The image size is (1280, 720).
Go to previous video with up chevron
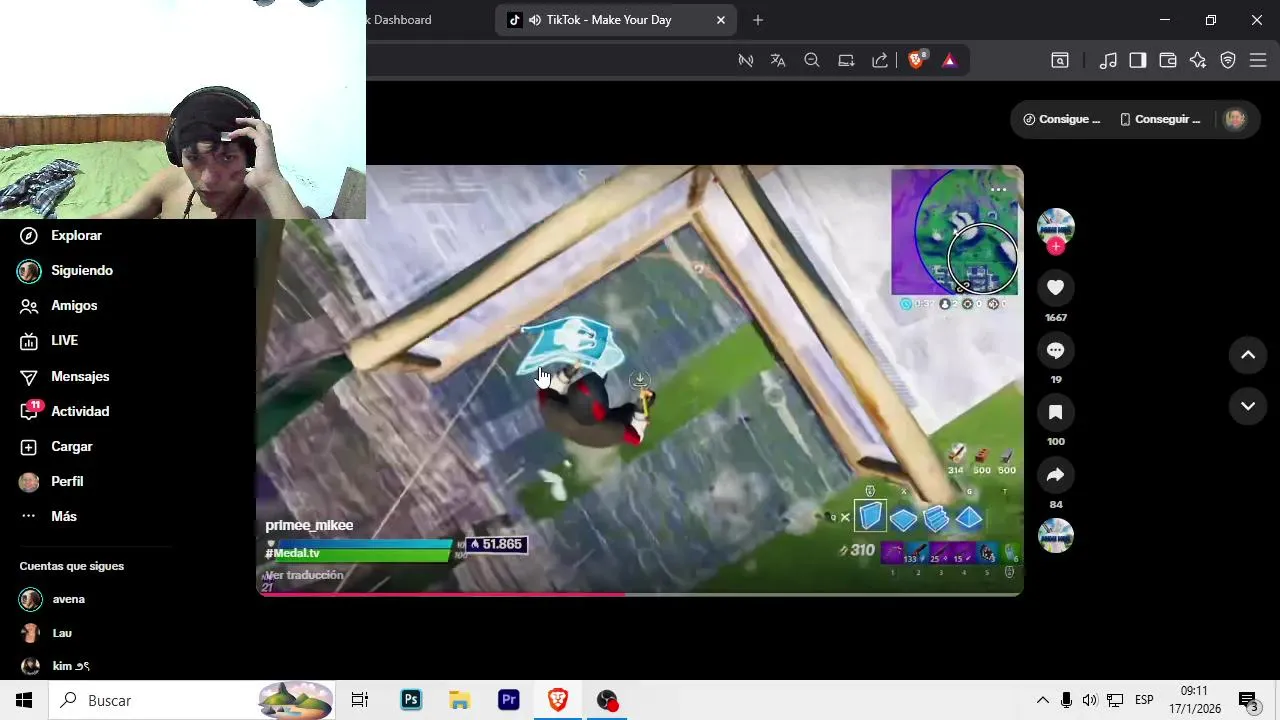(x=1248, y=355)
